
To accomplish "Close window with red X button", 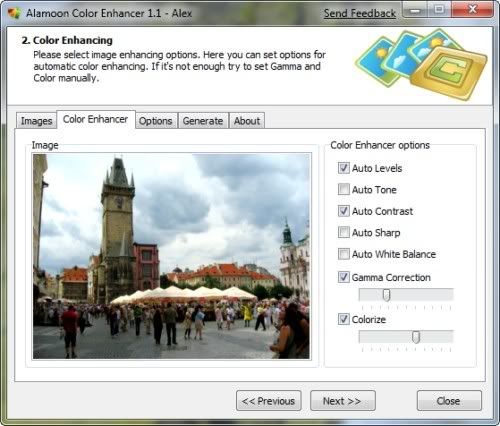I will tap(472, 10).
